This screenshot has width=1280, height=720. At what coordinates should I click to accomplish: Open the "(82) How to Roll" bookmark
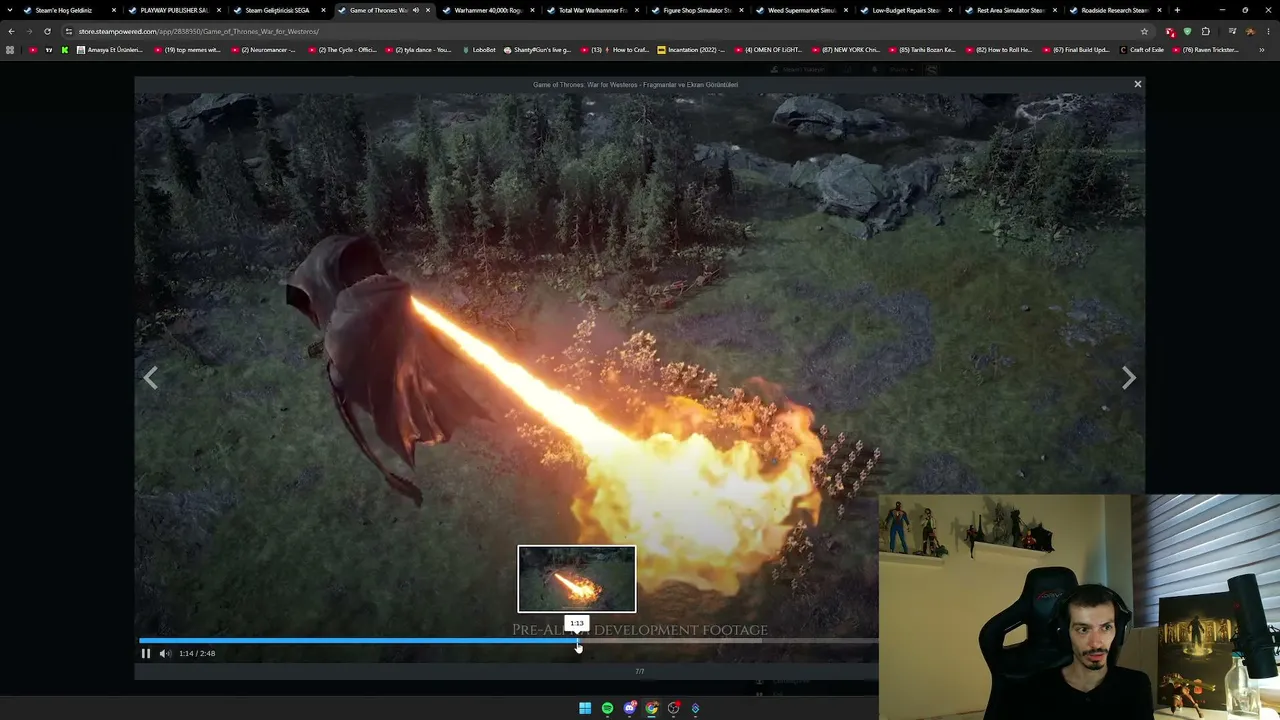pyautogui.click(x=1000, y=50)
